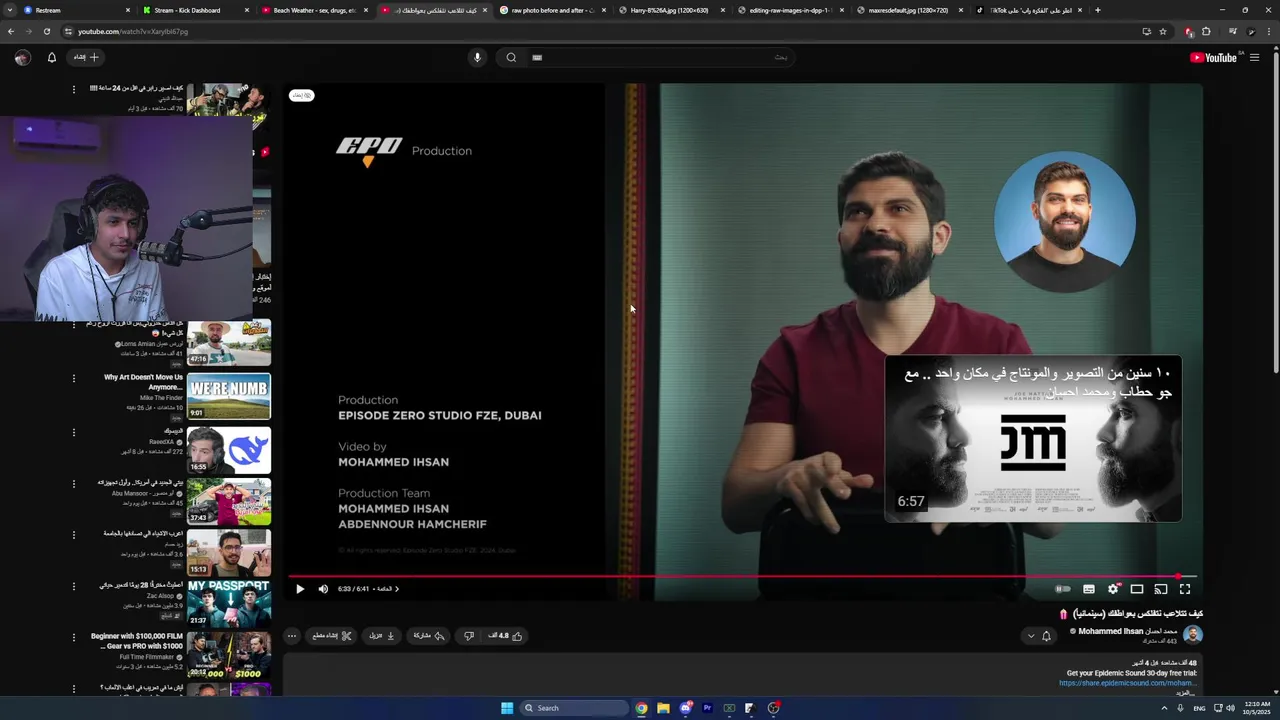Screen dimensions: 1280x720
Task: Open the blue whale DeepSeek thumbnail 16:55
Action: [229, 450]
